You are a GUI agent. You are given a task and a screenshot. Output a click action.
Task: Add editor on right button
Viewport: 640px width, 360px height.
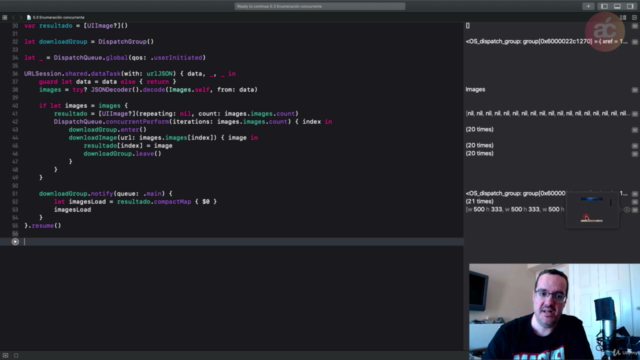pyautogui.click(x=634, y=17)
